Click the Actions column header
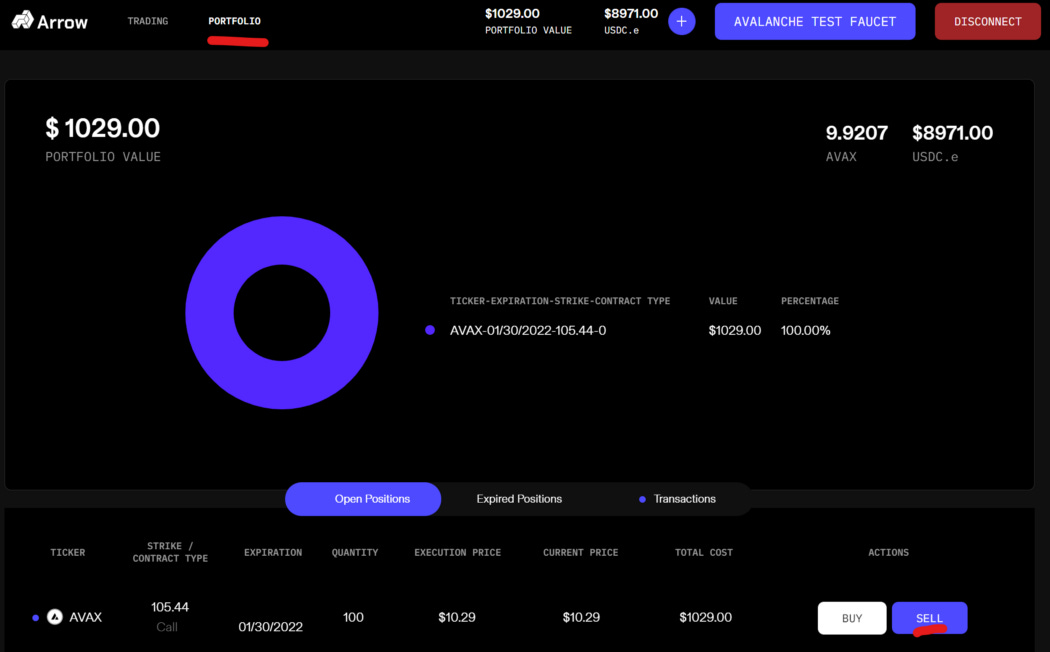1050x652 pixels. point(889,552)
